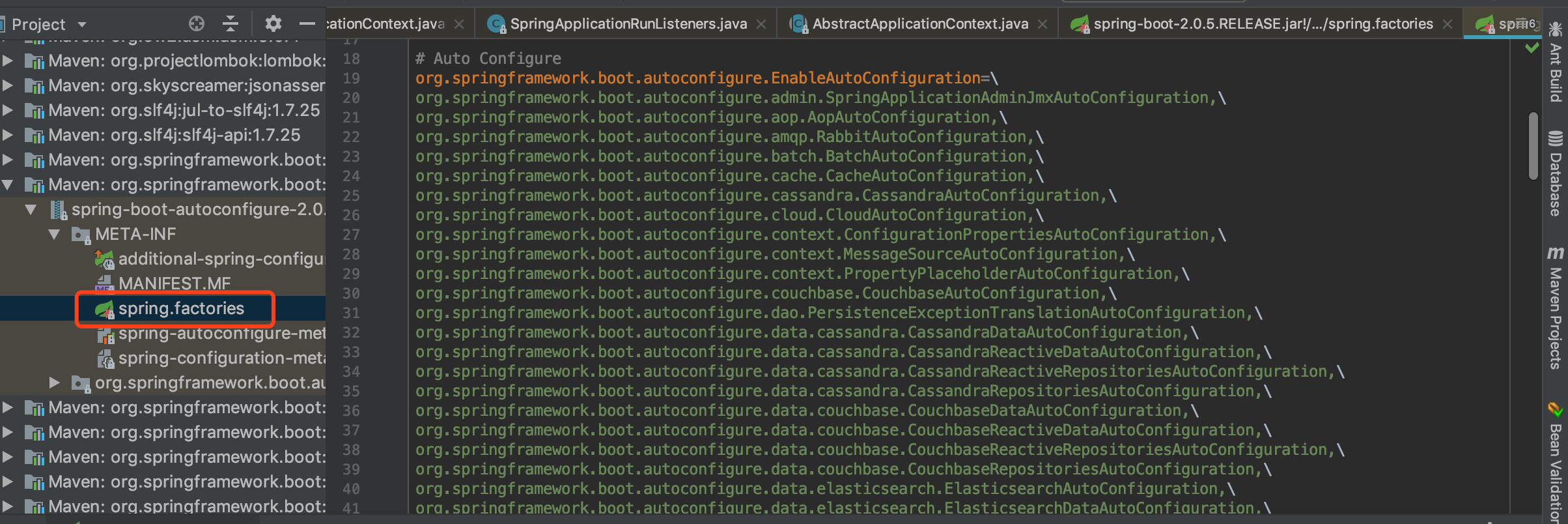Click the META-INF folder icon
The height and width of the screenshot is (524, 1568).
(x=81, y=235)
